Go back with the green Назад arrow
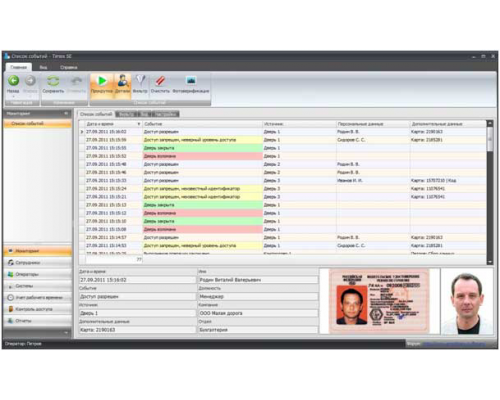500x400 pixels. pos(13,81)
